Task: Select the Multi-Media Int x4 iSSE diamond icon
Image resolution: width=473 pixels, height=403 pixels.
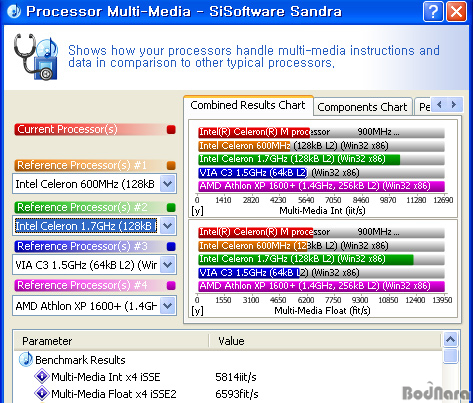Action: point(42,377)
